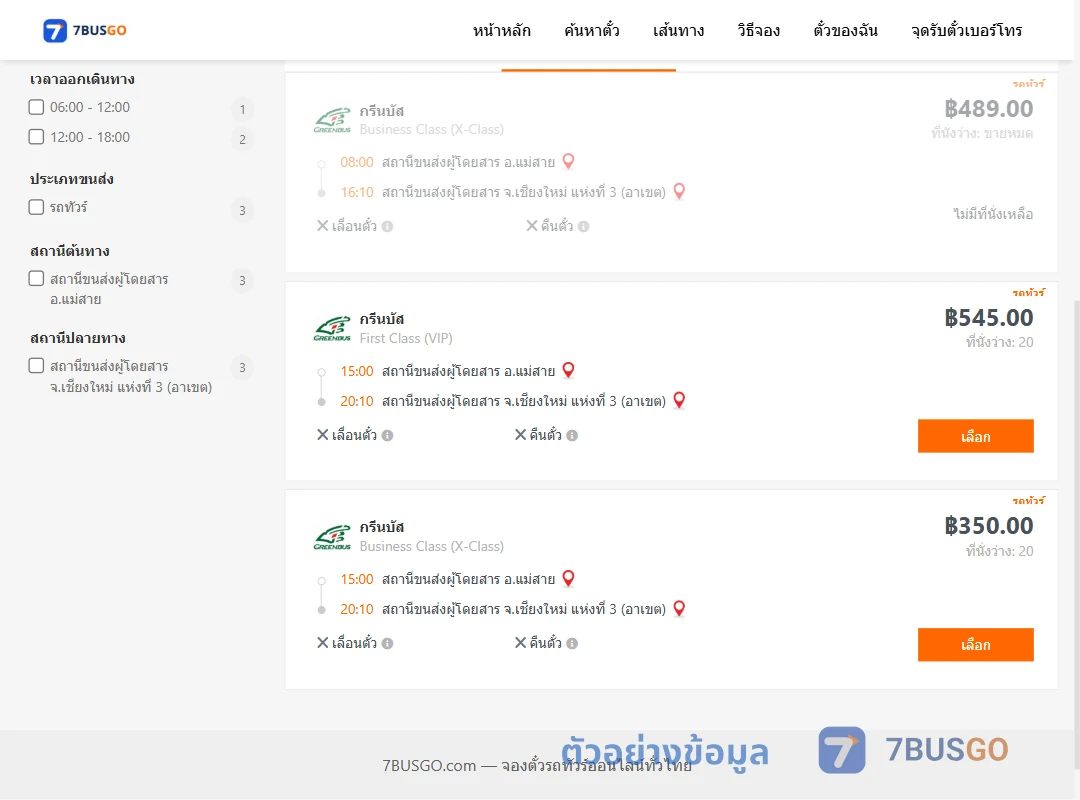Click 7BUSGO.com footer text

(x=537, y=765)
